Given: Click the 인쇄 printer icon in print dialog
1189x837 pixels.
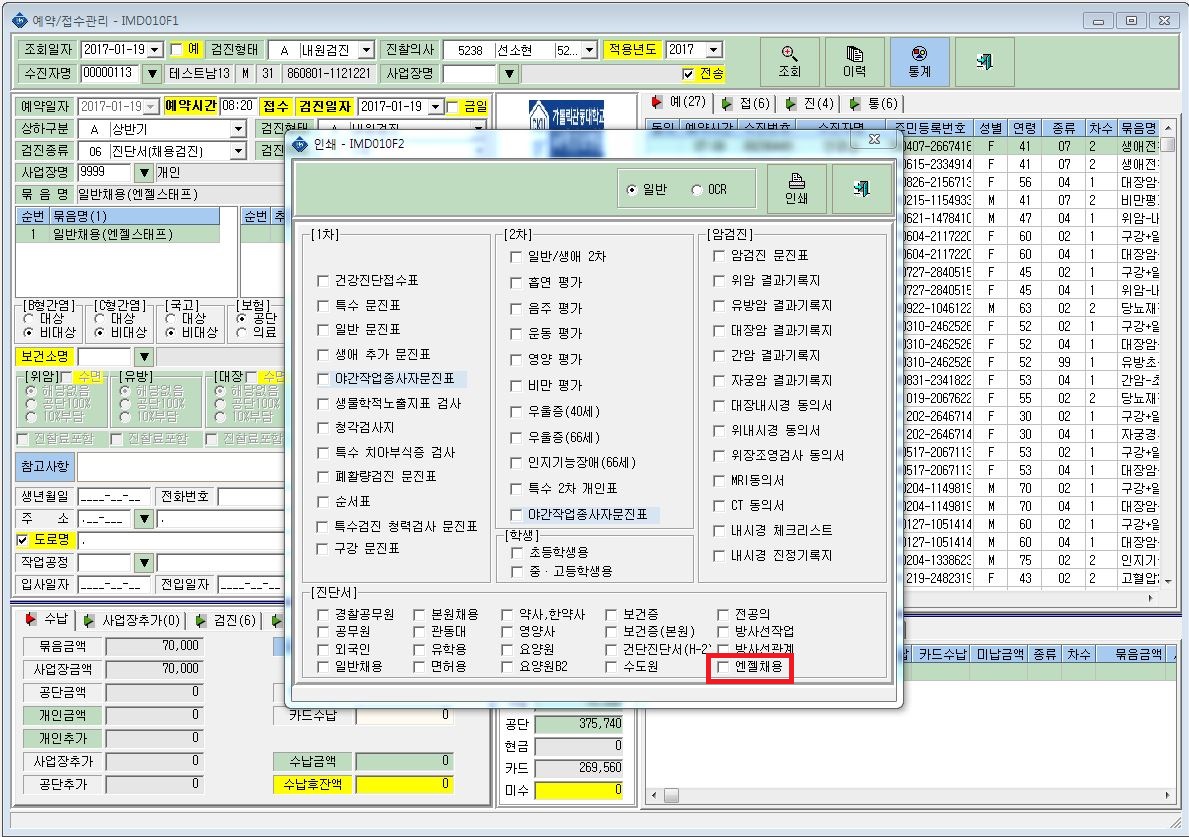Looking at the screenshot, I should point(796,189).
